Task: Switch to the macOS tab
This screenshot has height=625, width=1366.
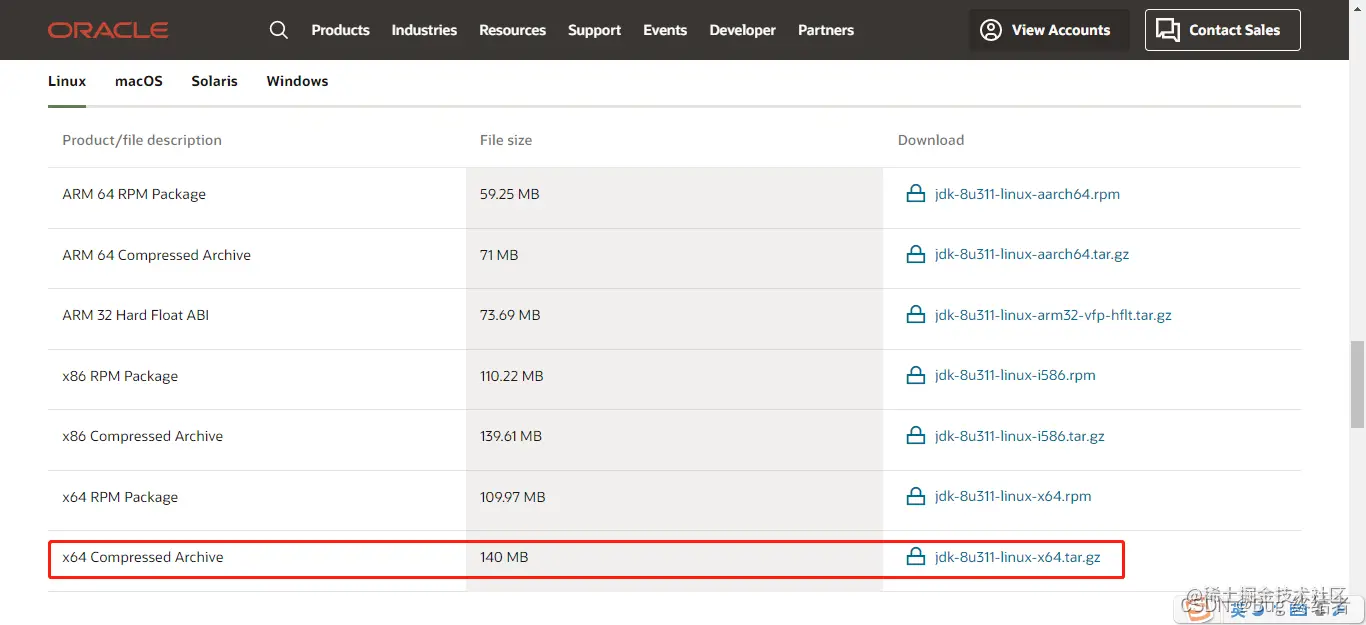Action: click(x=139, y=81)
